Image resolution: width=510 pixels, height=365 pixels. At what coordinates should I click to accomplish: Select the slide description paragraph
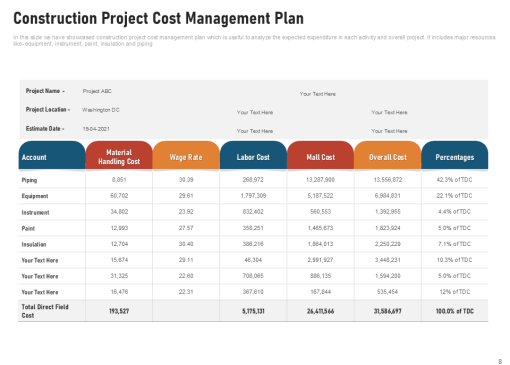tap(254, 40)
